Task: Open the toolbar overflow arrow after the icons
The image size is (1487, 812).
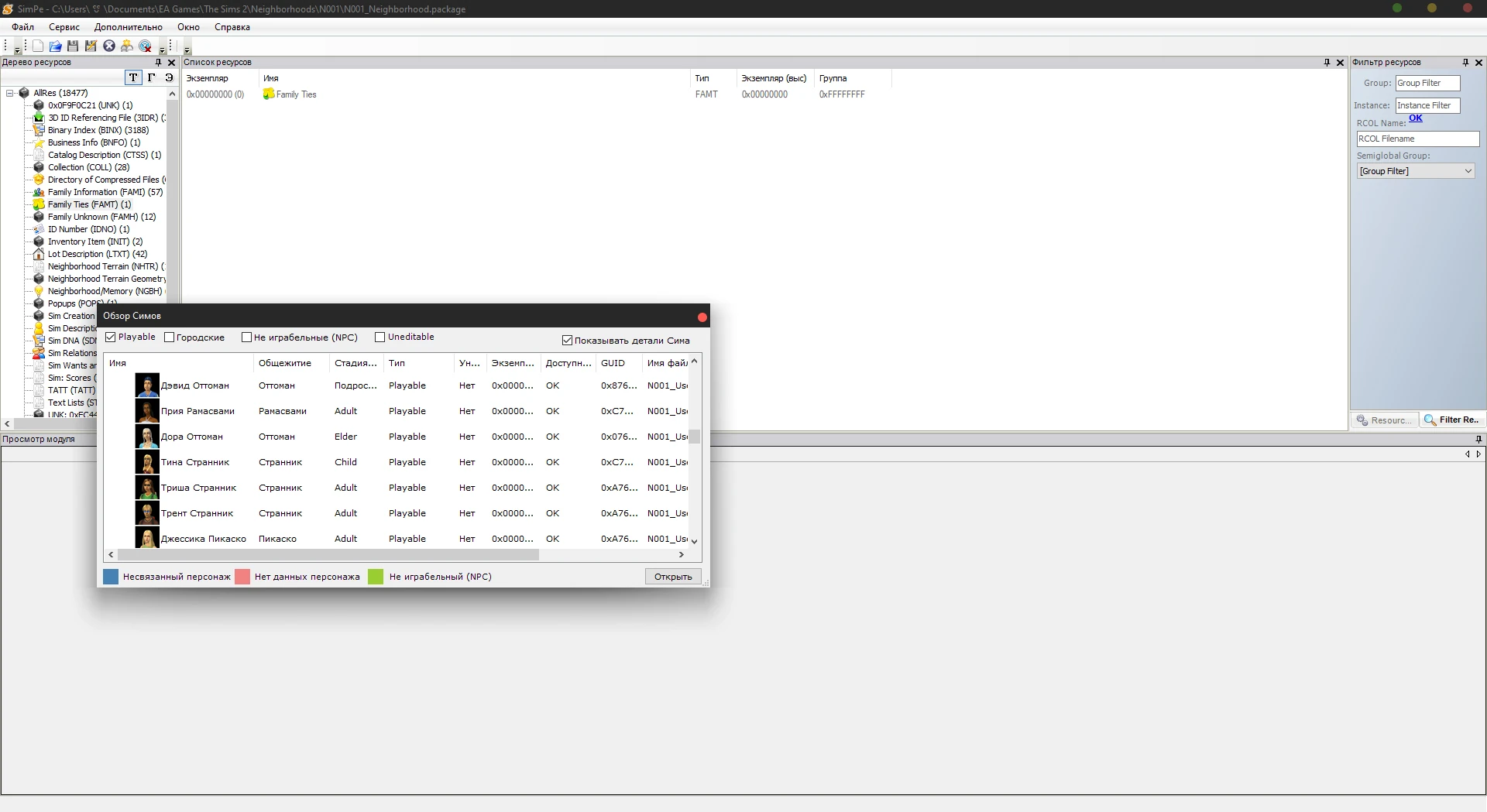Action: pos(163,50)
